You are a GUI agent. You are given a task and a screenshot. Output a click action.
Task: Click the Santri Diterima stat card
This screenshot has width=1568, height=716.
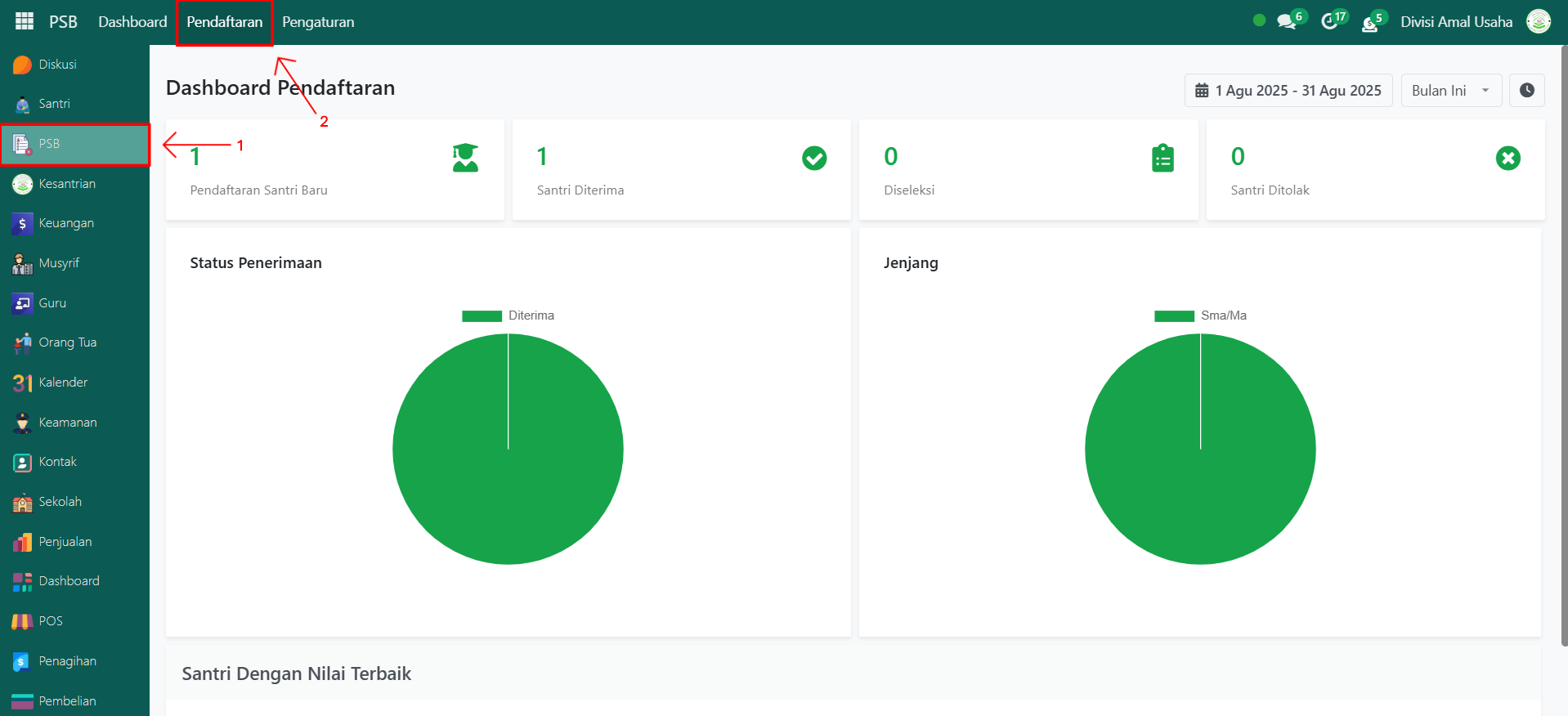(x=681, y=170)
